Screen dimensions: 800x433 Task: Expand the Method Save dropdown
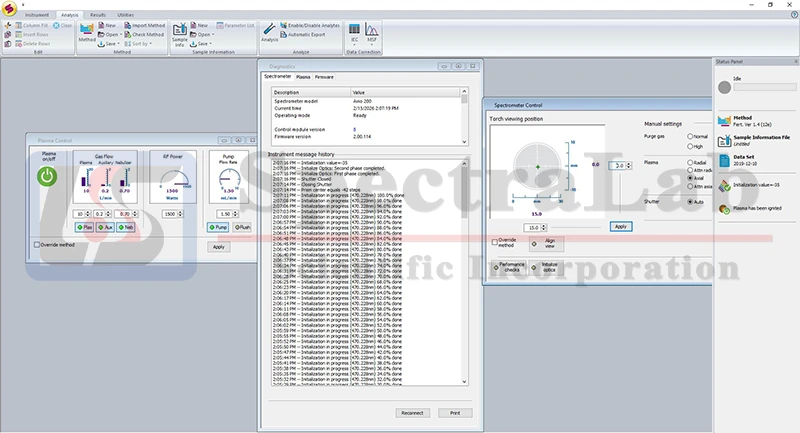point(111,44)
